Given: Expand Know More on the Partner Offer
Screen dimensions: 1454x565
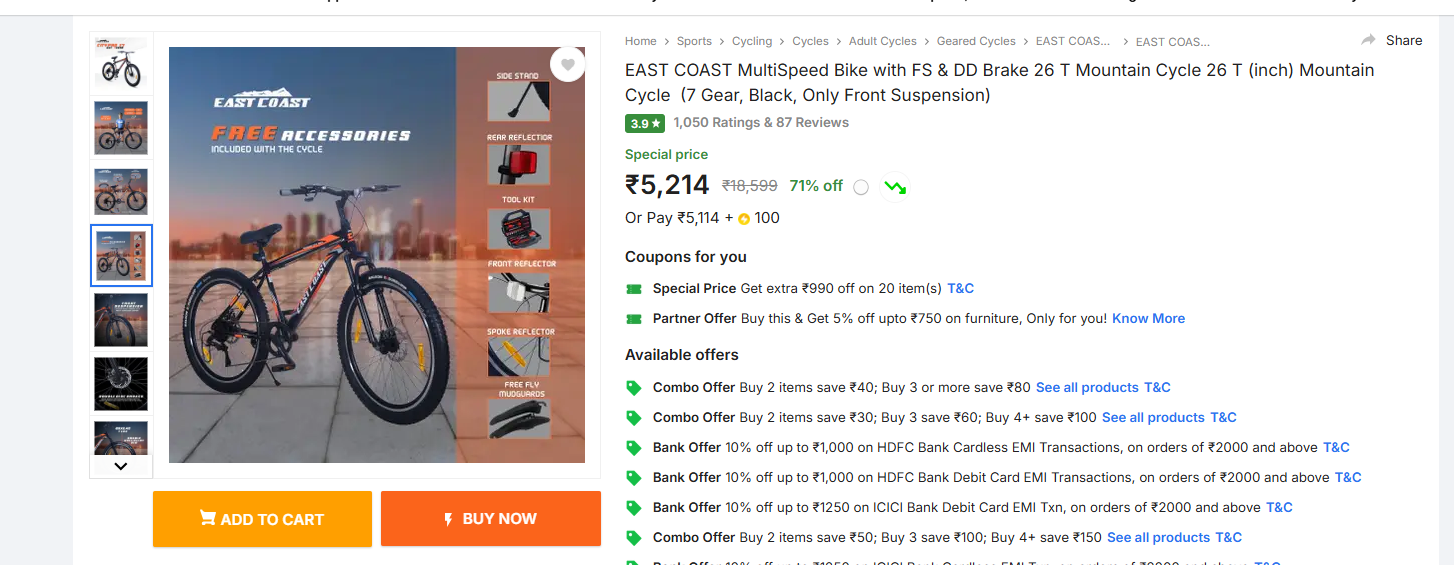Looking at the screenshot, I should pyautogui.click(x=1148, y=318).
